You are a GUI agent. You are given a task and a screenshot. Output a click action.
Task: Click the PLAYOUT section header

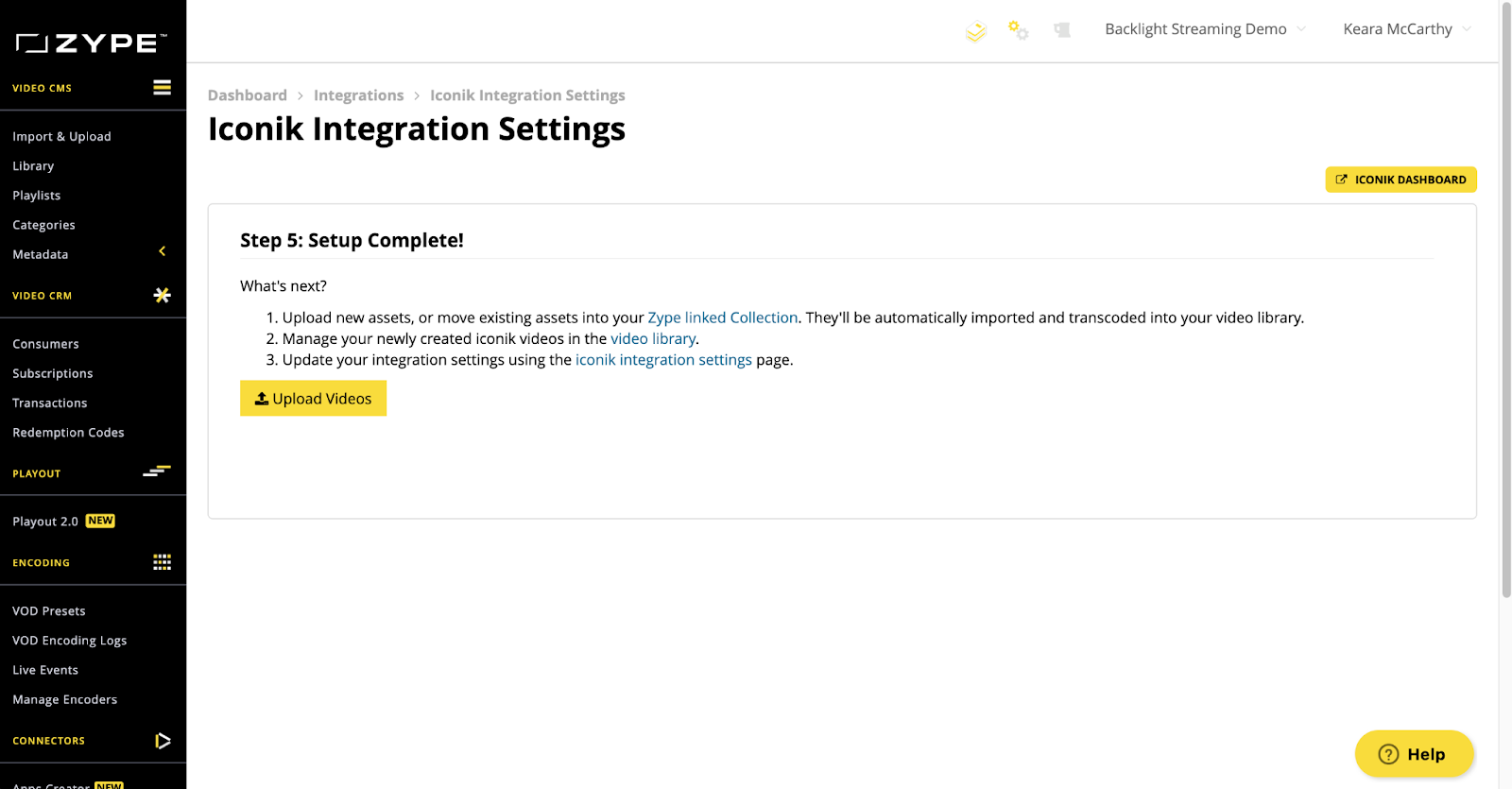tap(36, 473)
